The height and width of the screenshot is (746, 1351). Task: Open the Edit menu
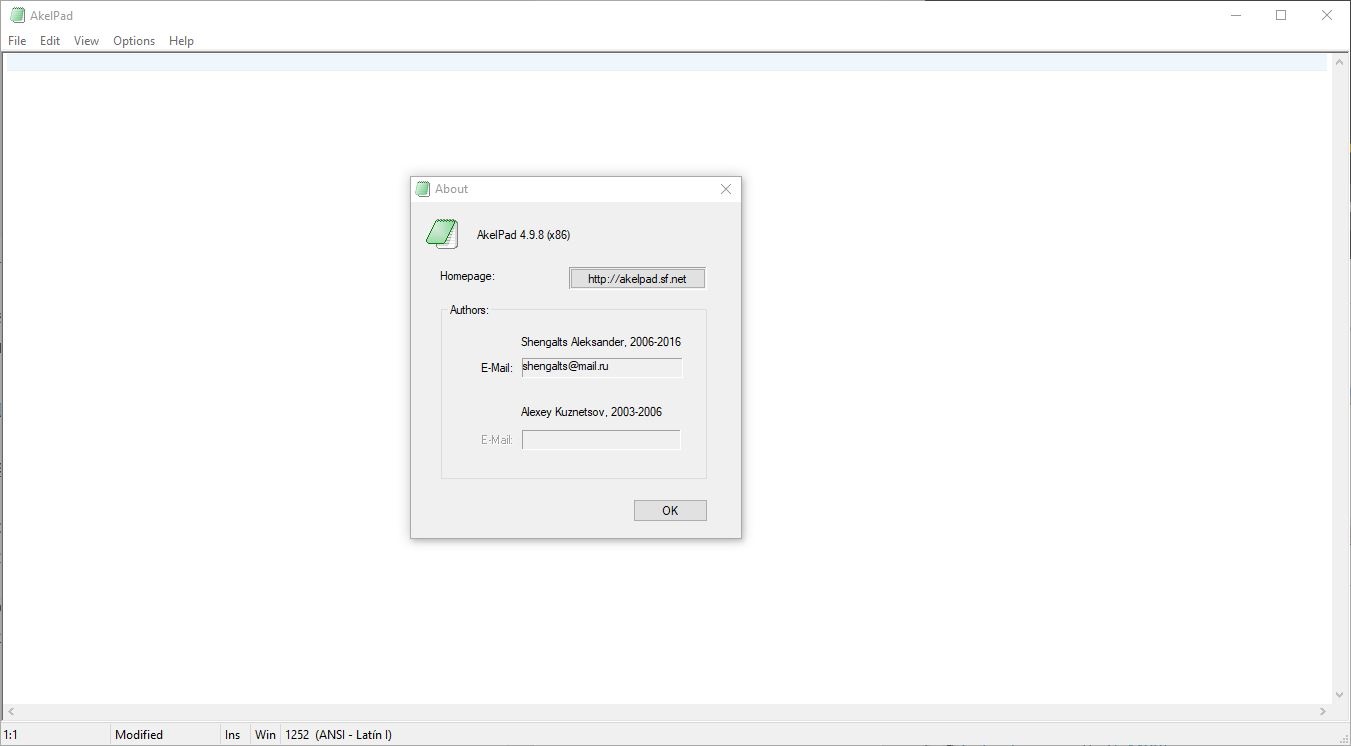point(50,41)
